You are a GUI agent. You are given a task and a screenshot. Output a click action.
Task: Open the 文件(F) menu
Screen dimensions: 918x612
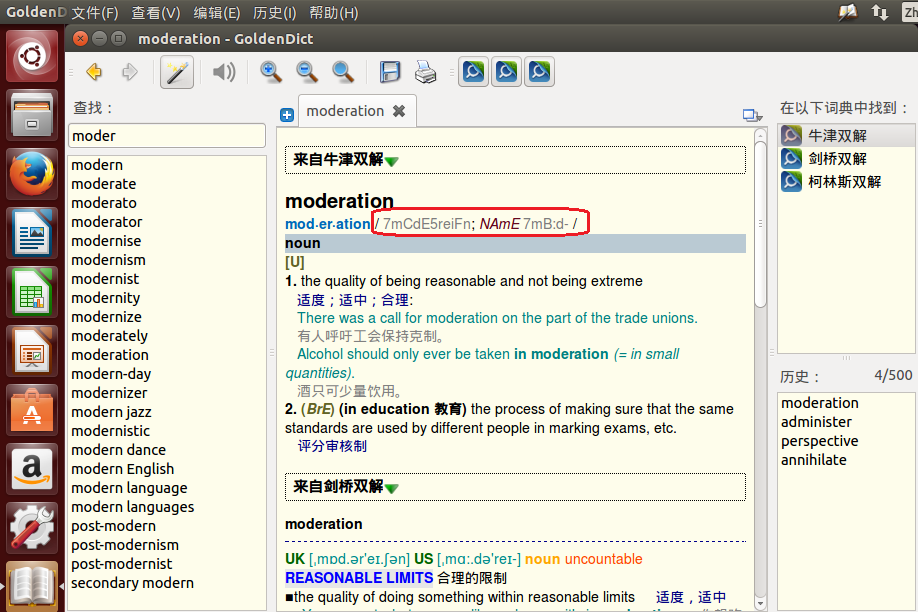click(x=94, y=12)
